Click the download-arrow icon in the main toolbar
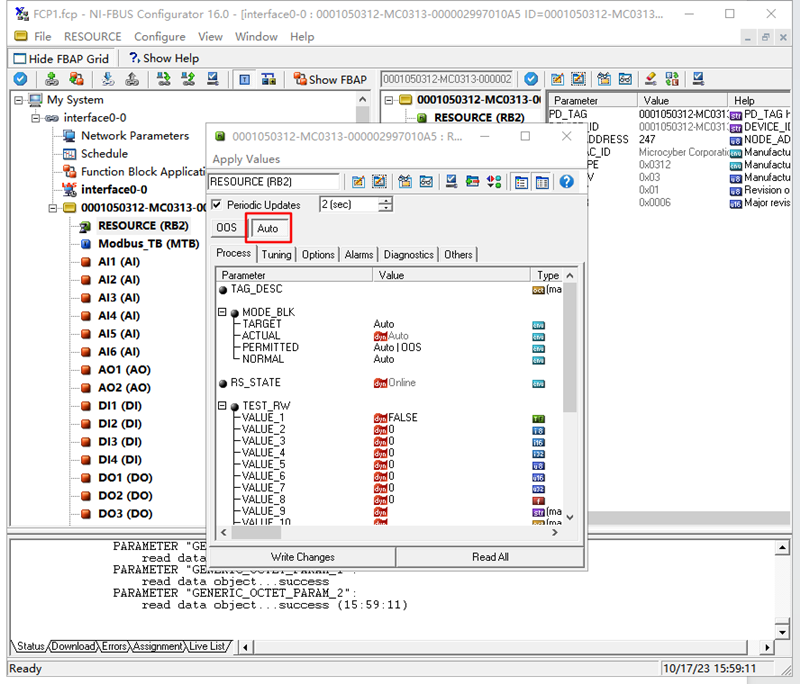This screenshot has width=800, height=684. point(108,79)
